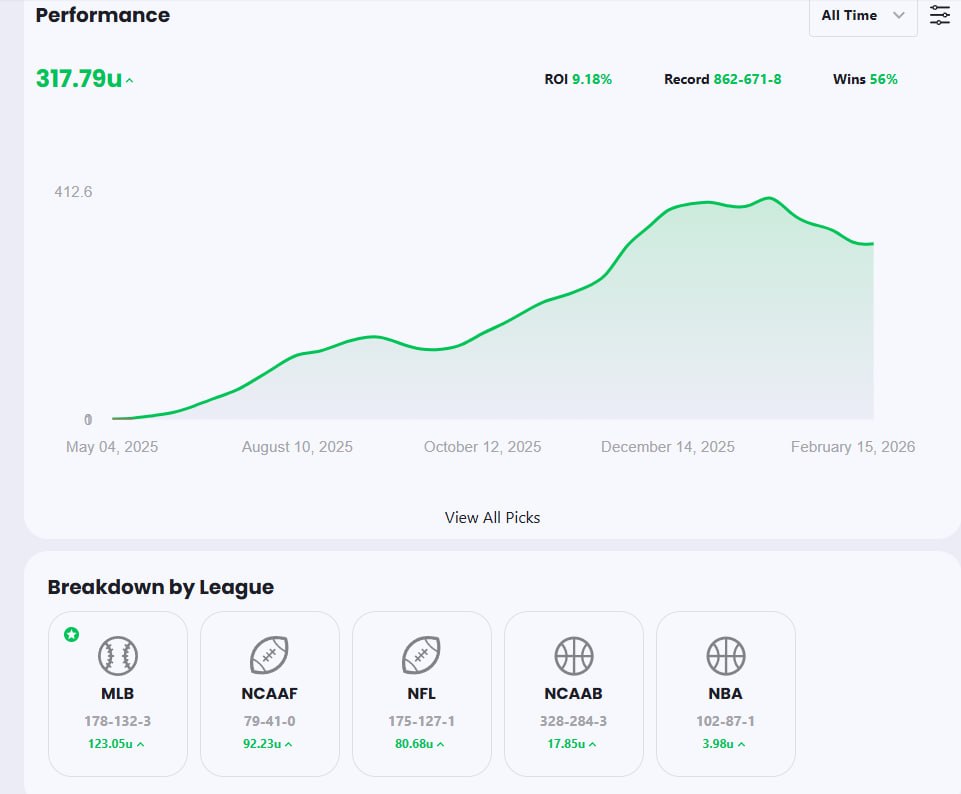Click the 3.98u NBA units value

pos(718,744)
